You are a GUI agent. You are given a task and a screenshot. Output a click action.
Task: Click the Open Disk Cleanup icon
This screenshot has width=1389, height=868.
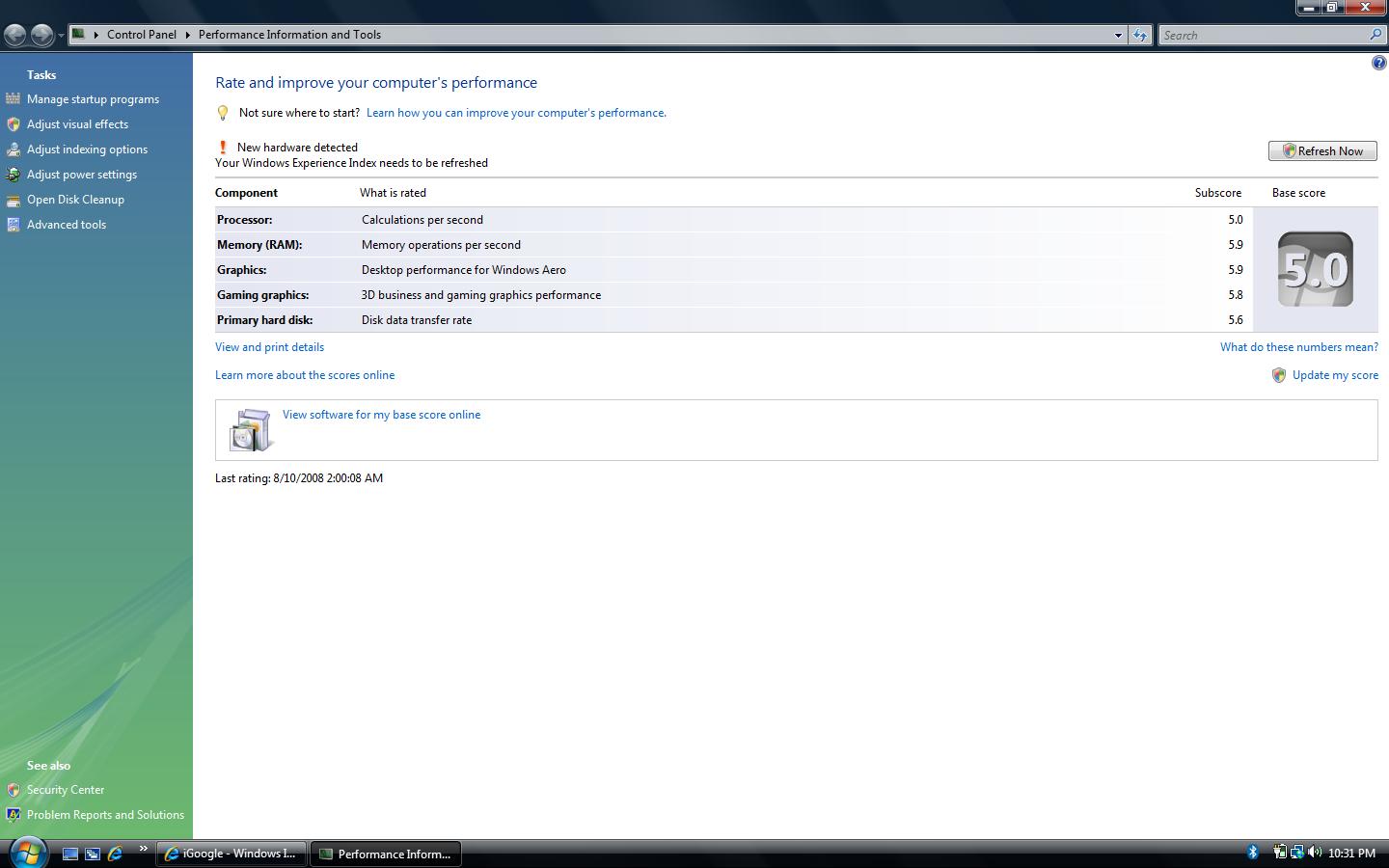tap(13, 200)
